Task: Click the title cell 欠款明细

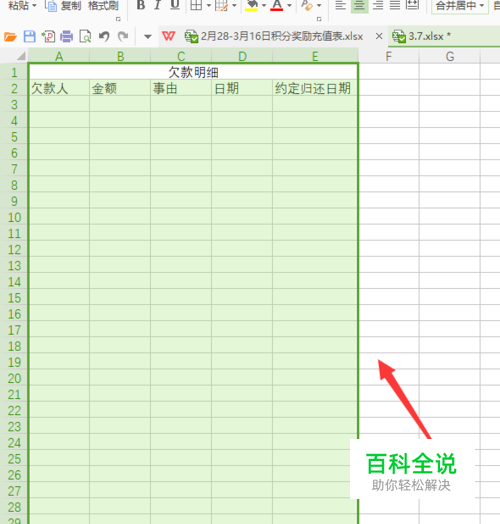Action: click(193, 72)
